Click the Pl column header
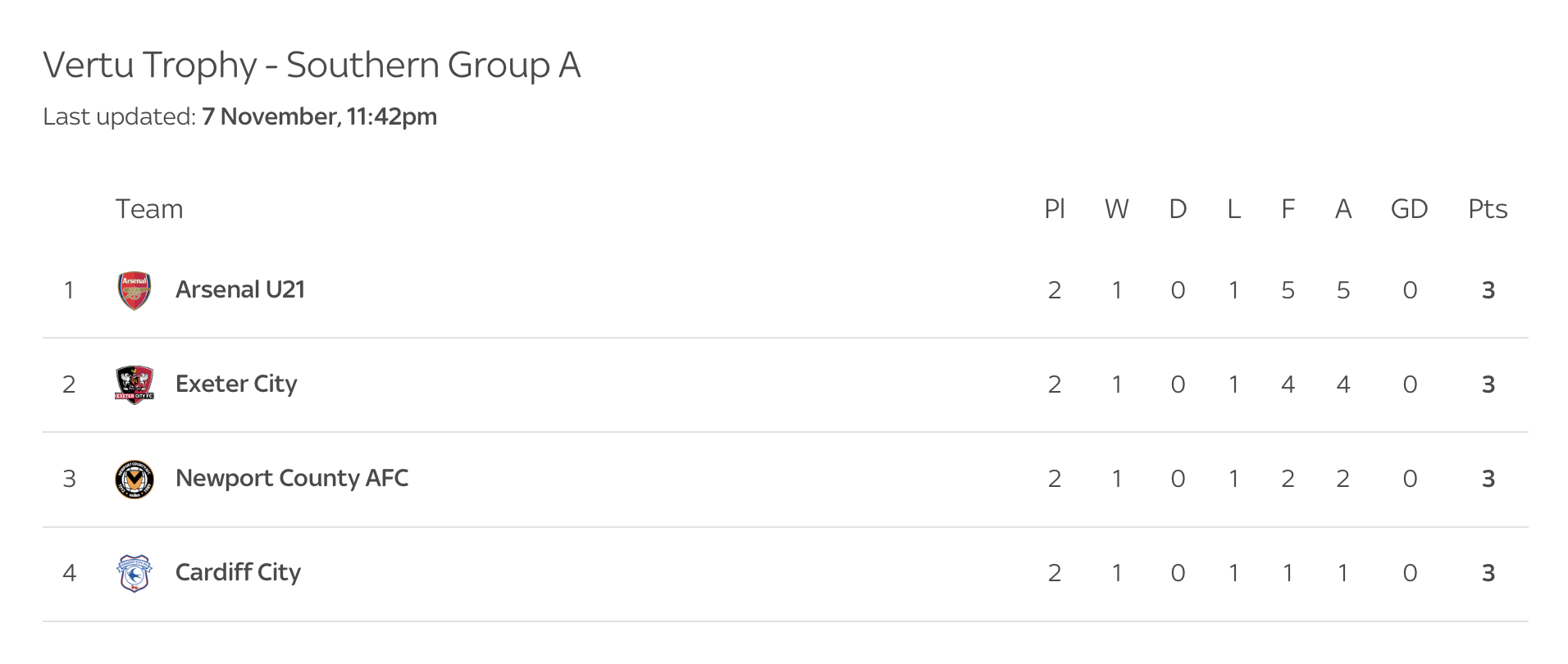The height and width of the screenshot is (664, 1568). pyautogui.click(x=1055, y=210)
